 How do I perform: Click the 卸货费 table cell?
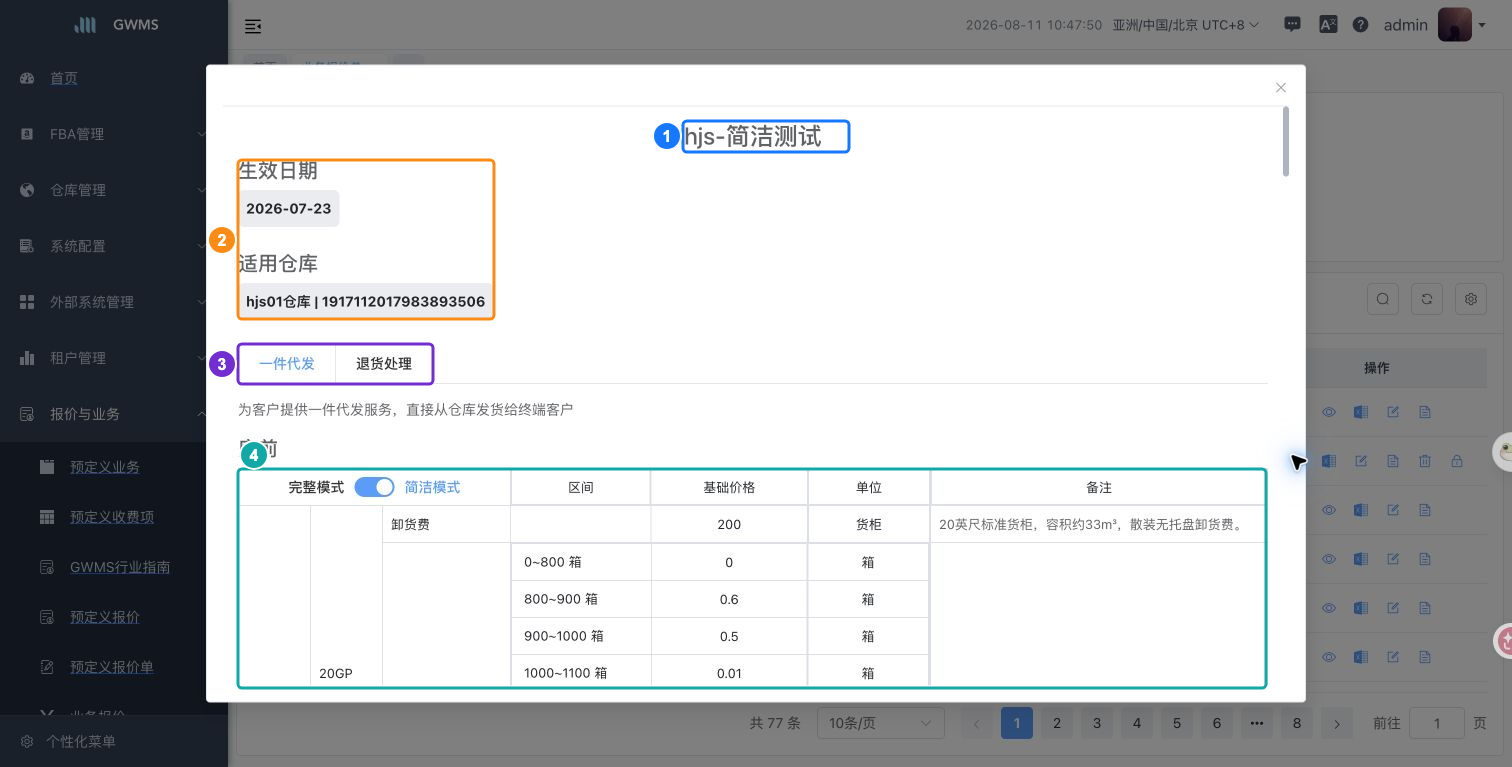(447, 524)
